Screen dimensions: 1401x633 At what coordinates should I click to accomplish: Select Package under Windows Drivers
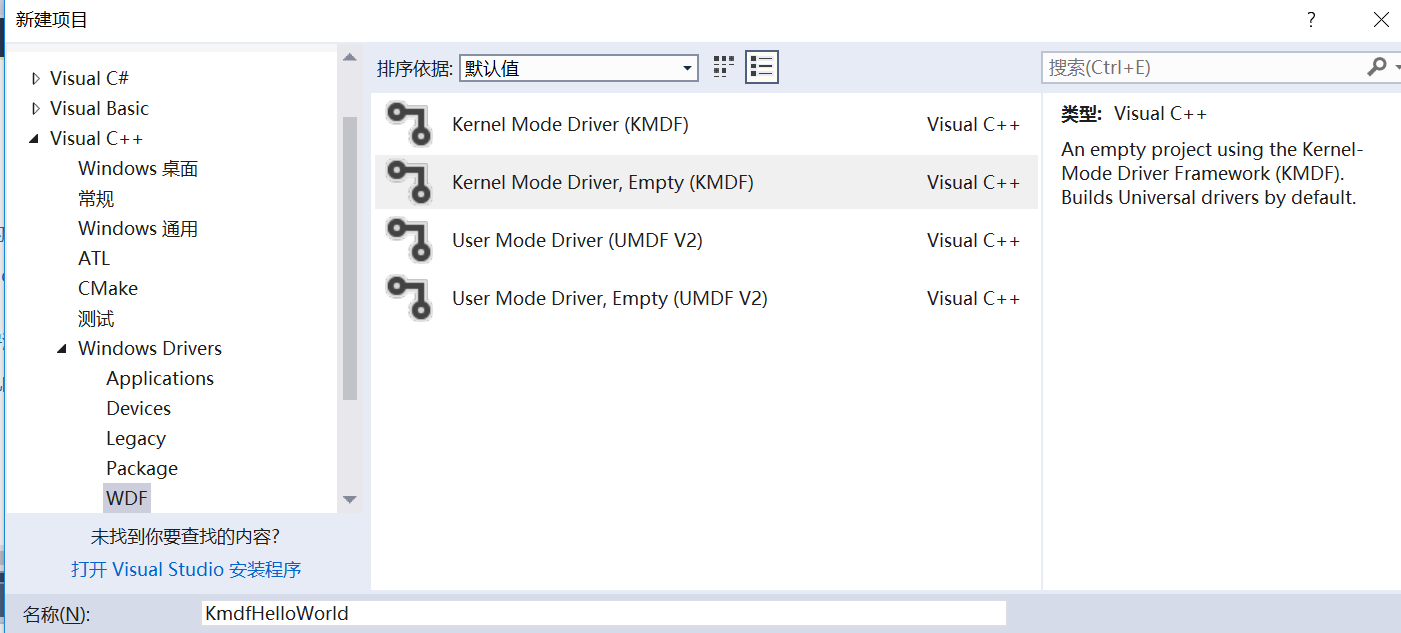(x=142, y=468)
